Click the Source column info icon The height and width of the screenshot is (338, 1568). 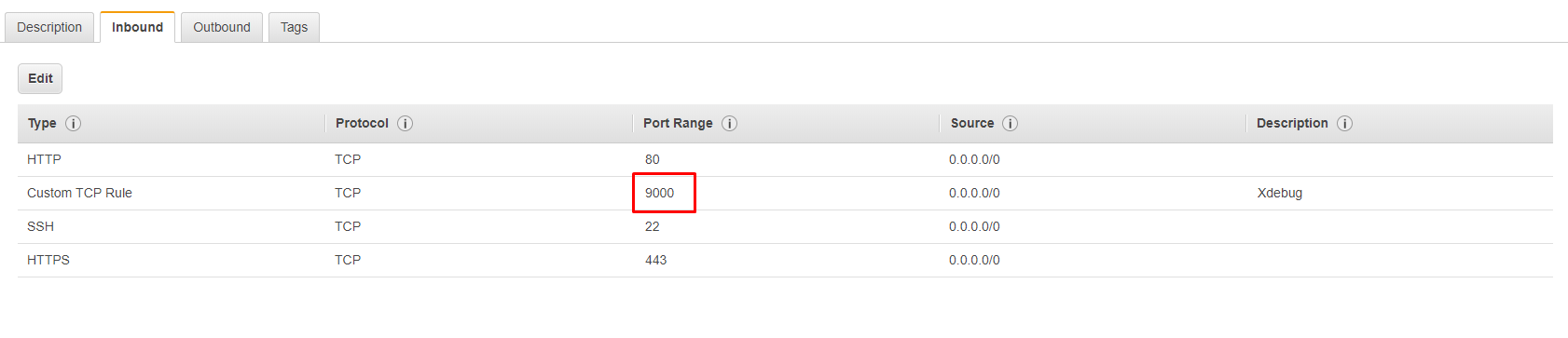point(1010,123)
